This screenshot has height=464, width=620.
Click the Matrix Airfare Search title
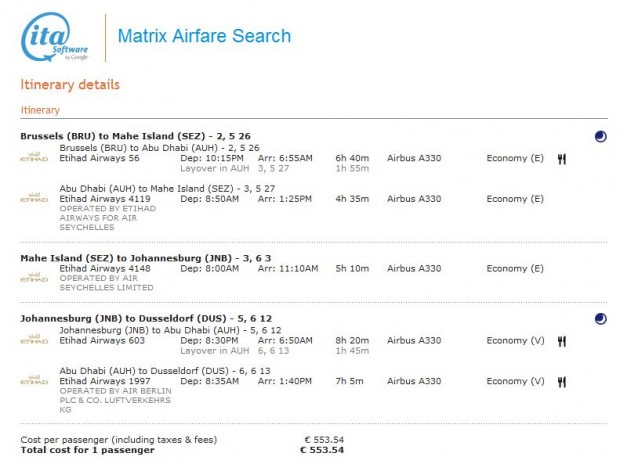tap(204, 36)
